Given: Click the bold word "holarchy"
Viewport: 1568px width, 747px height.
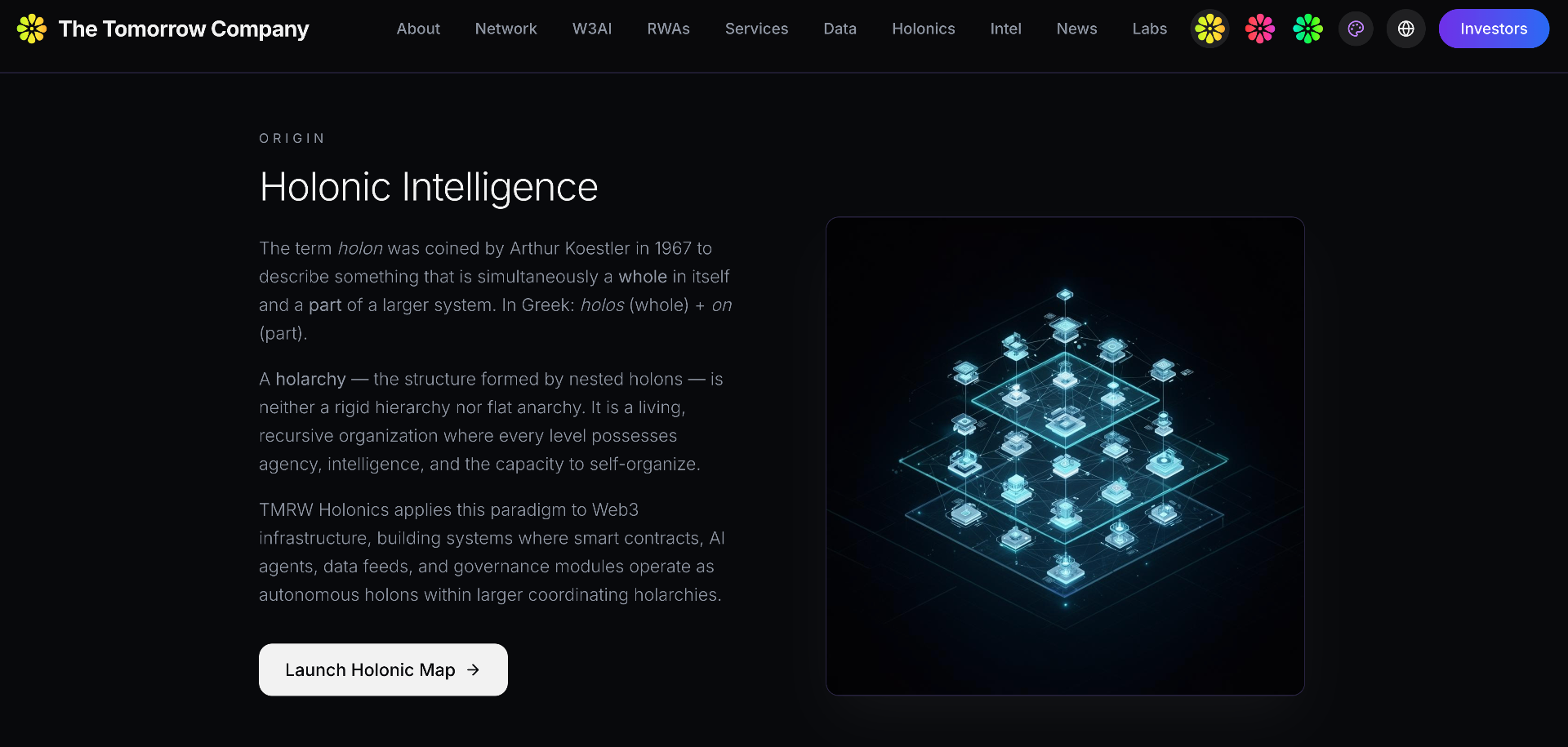Looking at the screenshot, I should [311, 380].
